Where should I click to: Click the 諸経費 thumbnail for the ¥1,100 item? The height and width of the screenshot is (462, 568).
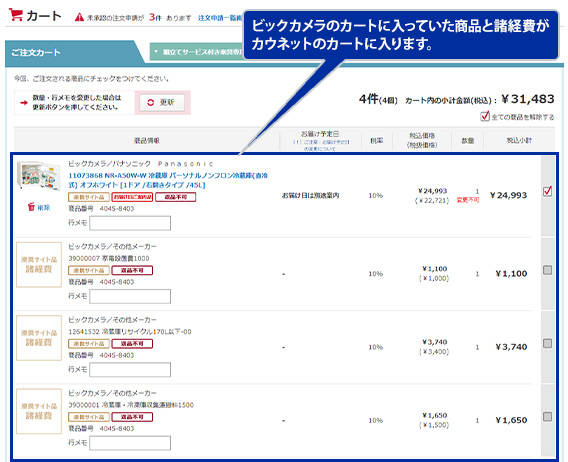(x=39, y=265)
